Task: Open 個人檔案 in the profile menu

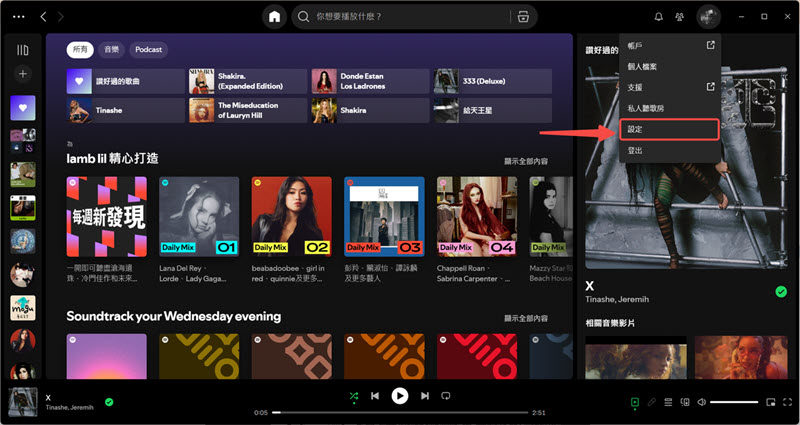Action: pyautogui.click(x=670, y=67)
